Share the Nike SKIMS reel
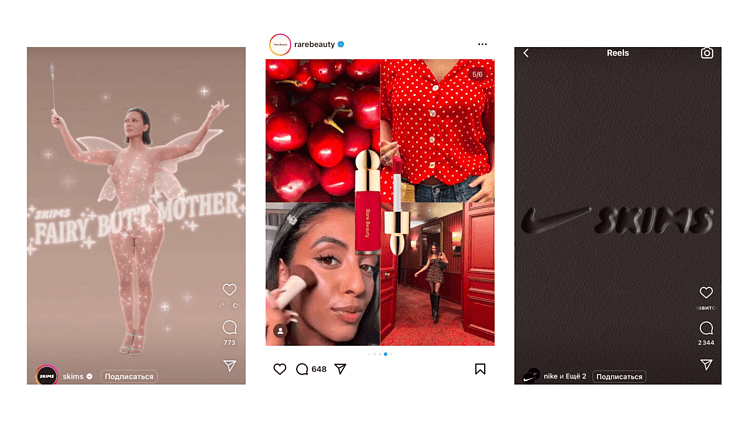Screen dimensions: 751x422 706,365
